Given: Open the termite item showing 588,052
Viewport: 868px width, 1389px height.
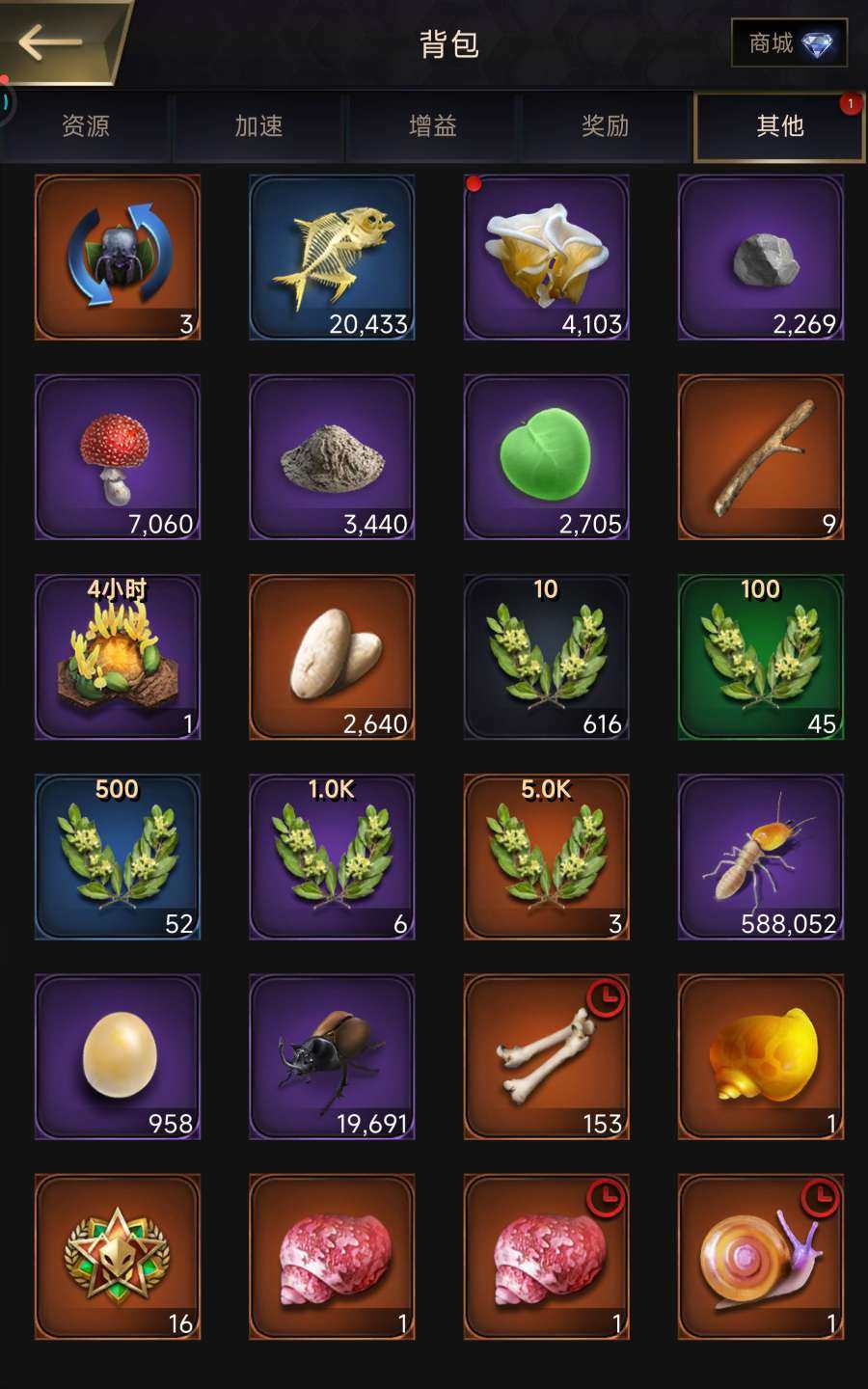Looking at the screenshot, I should point(761,858).
